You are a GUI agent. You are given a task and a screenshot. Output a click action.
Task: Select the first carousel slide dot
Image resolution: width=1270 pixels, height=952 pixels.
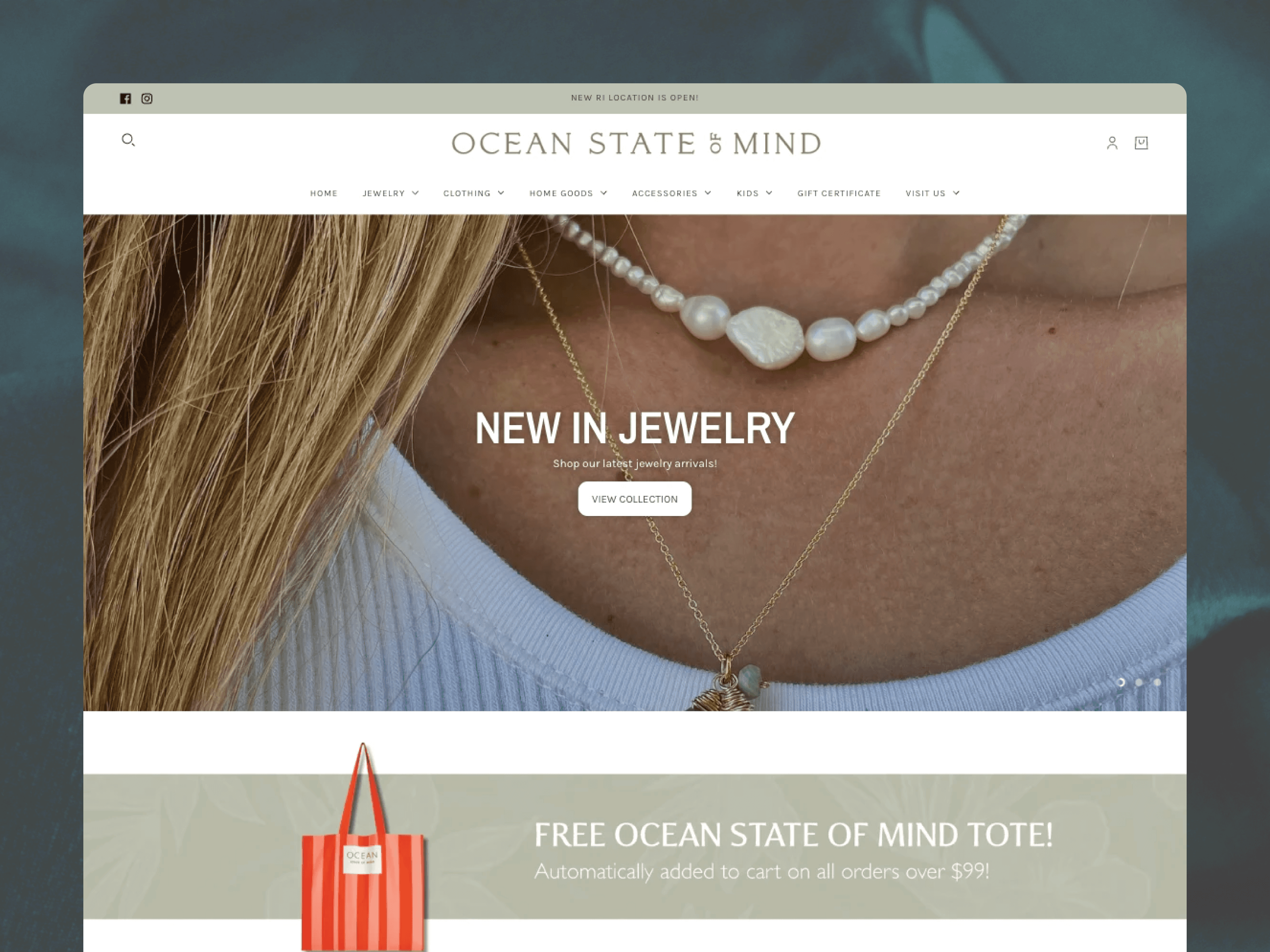(x=1121, y=682)
